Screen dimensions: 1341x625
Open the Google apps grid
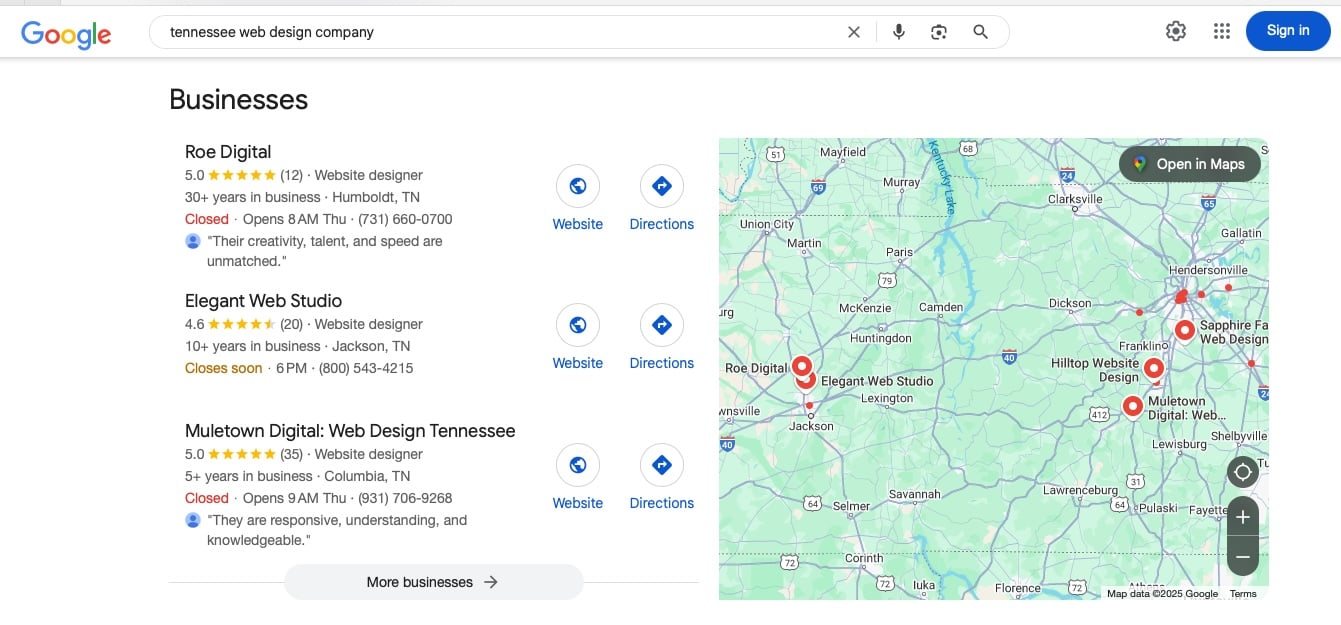[x=1222, y=31]
